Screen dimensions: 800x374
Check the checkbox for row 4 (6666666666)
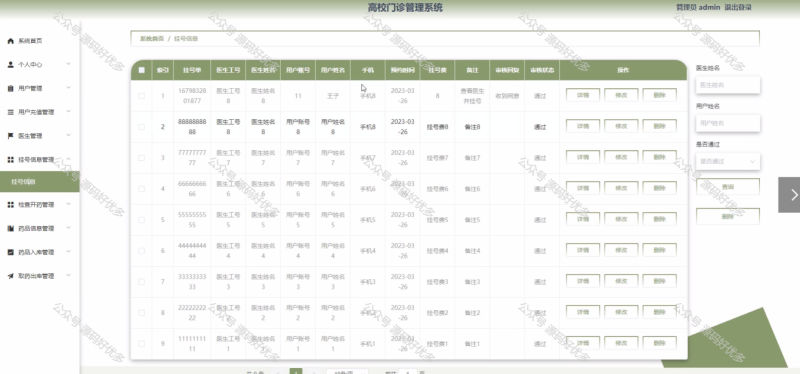142,189
